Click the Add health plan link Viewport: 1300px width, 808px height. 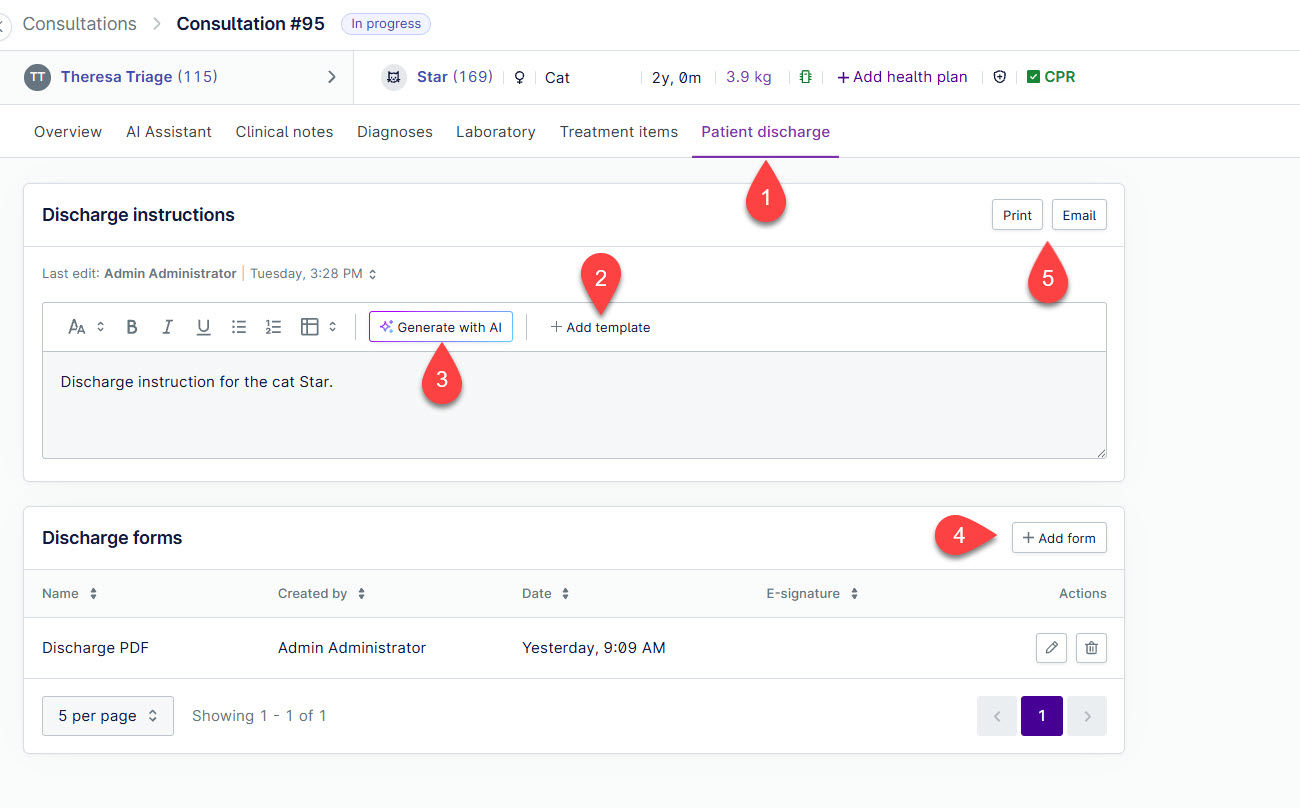point(902,77)
